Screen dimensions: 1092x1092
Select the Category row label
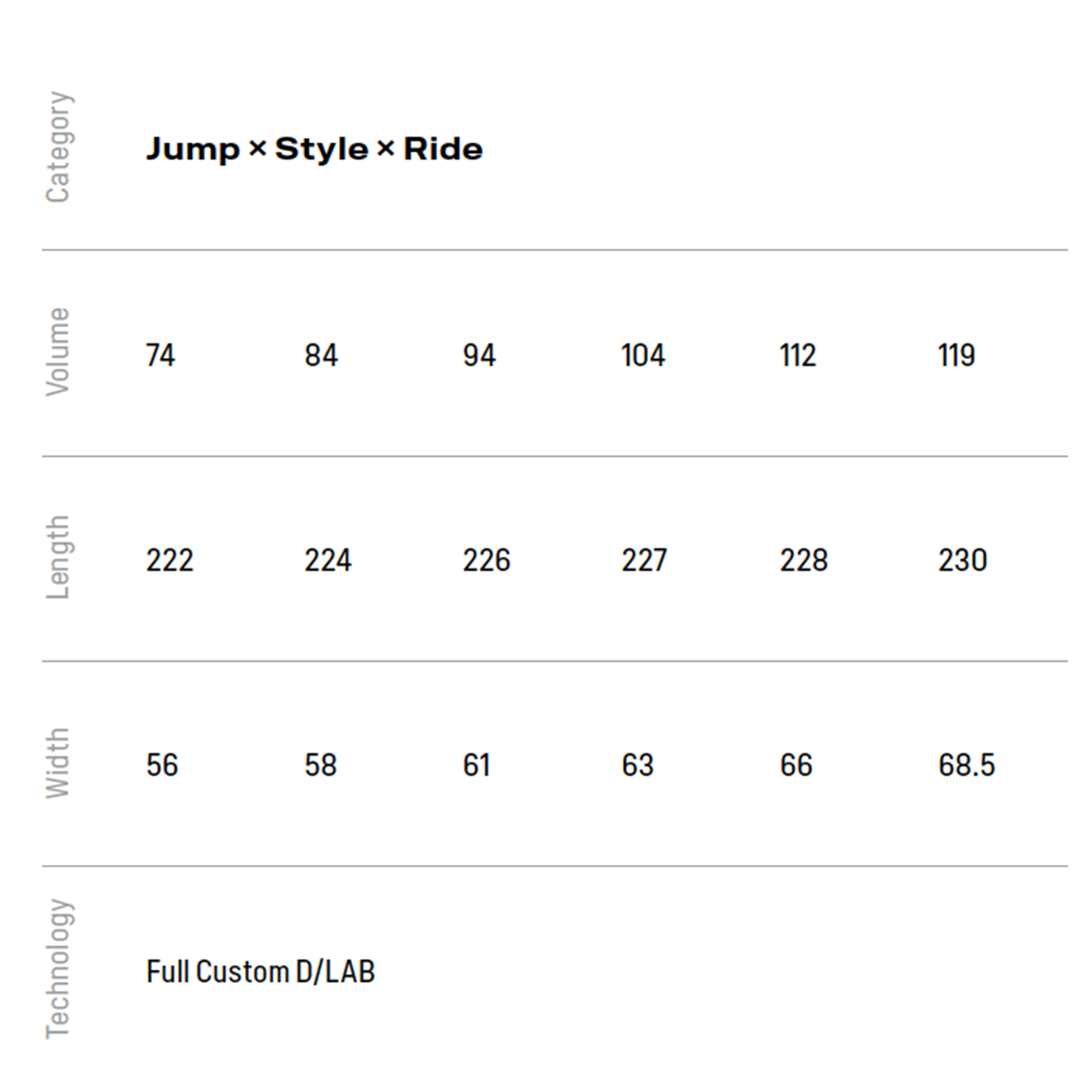pyautogui.click(x=59, y=147)
